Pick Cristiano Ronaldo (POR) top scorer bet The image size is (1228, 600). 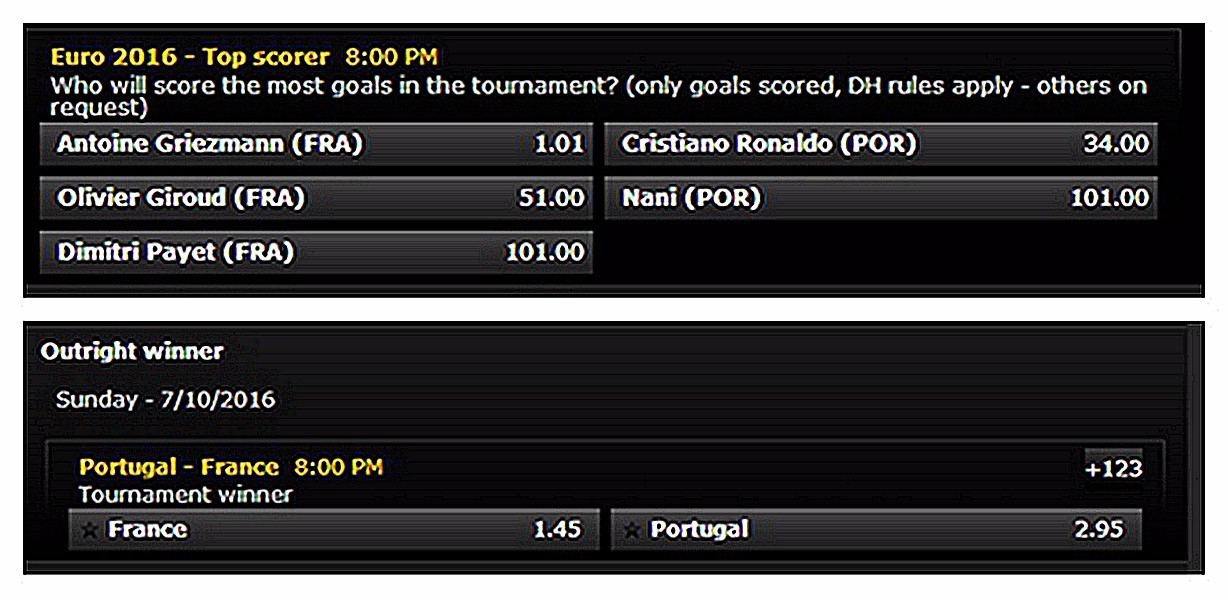769,145
